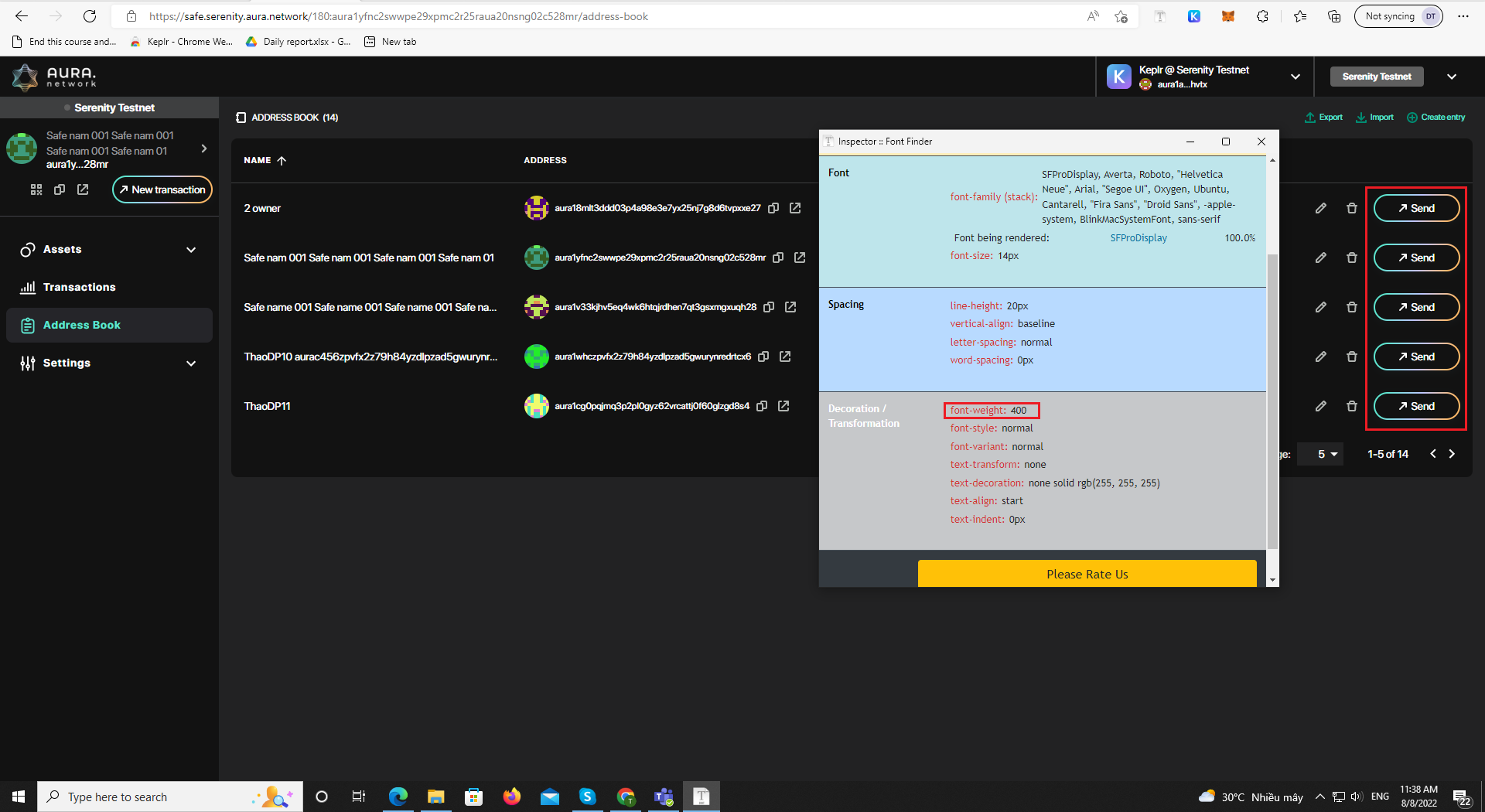The width and height of the screenshot is (1485, 812).
Task: Click the Aura Network logo
Action: pos(53,77)
